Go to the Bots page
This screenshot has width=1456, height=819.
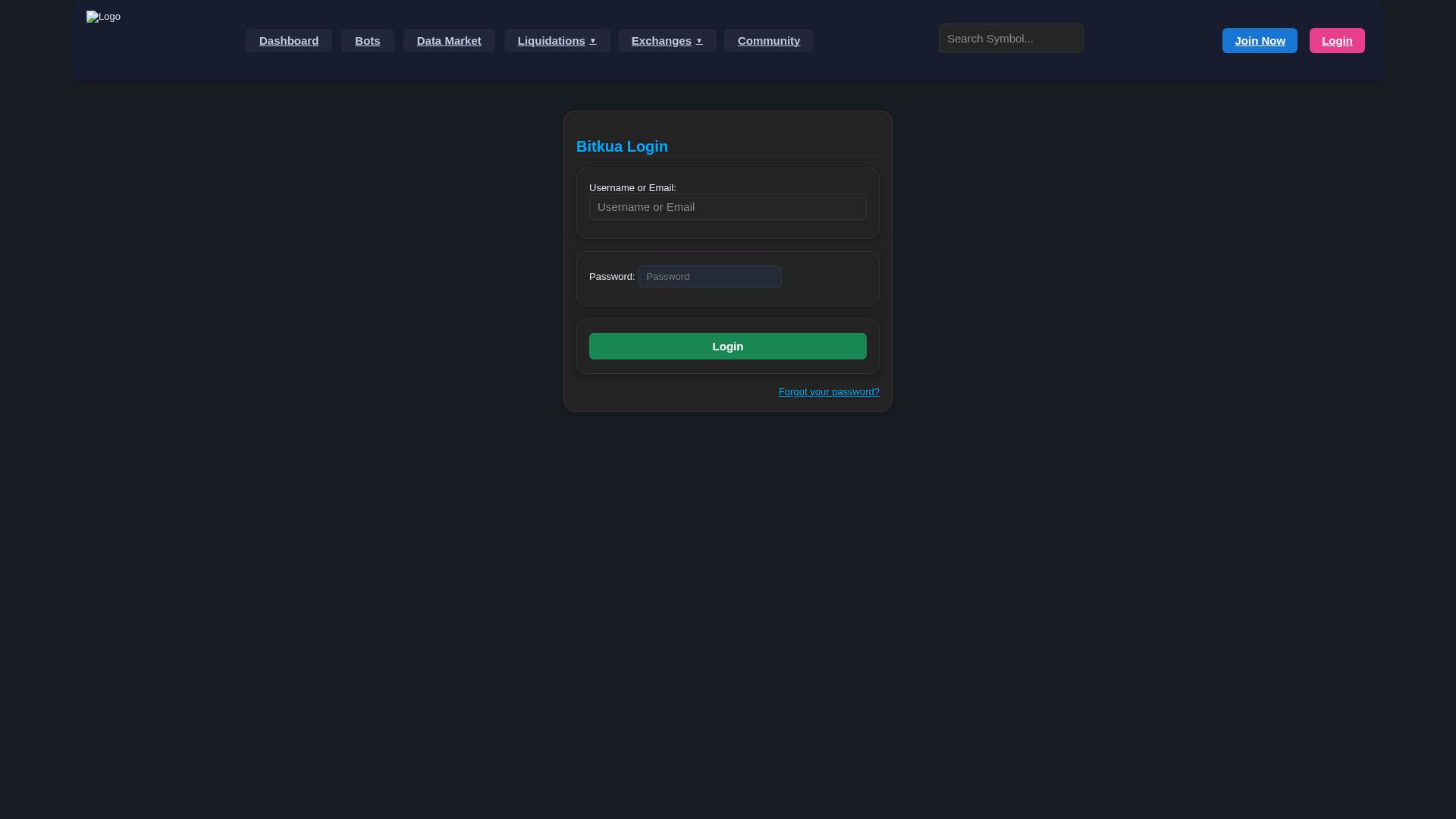[368, 40]
